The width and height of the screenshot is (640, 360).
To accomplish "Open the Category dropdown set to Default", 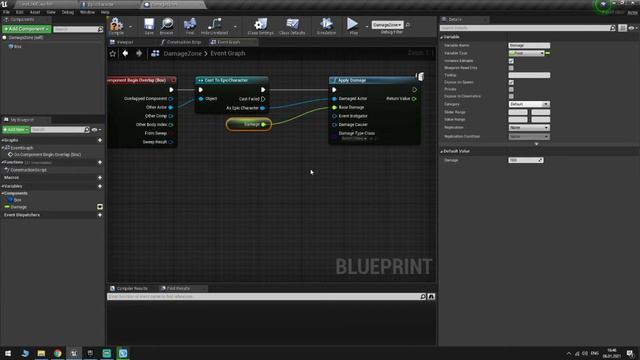I will point(529,104).
